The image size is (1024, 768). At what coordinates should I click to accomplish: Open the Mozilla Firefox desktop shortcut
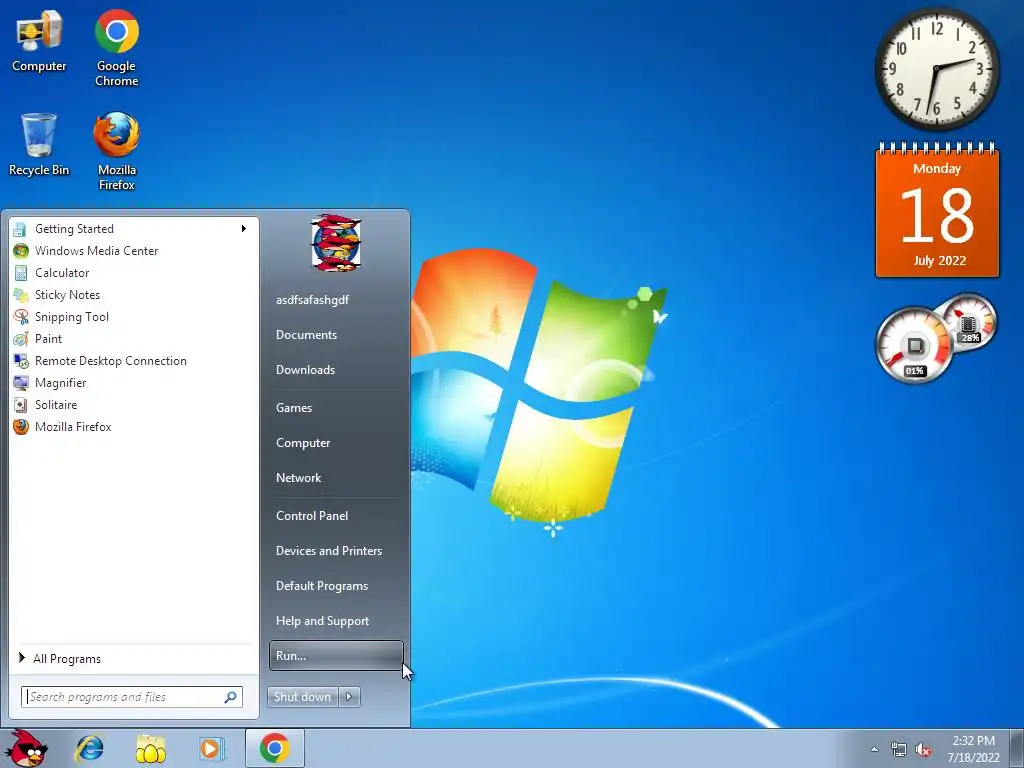pyautogui.click(x=116, y=151)
